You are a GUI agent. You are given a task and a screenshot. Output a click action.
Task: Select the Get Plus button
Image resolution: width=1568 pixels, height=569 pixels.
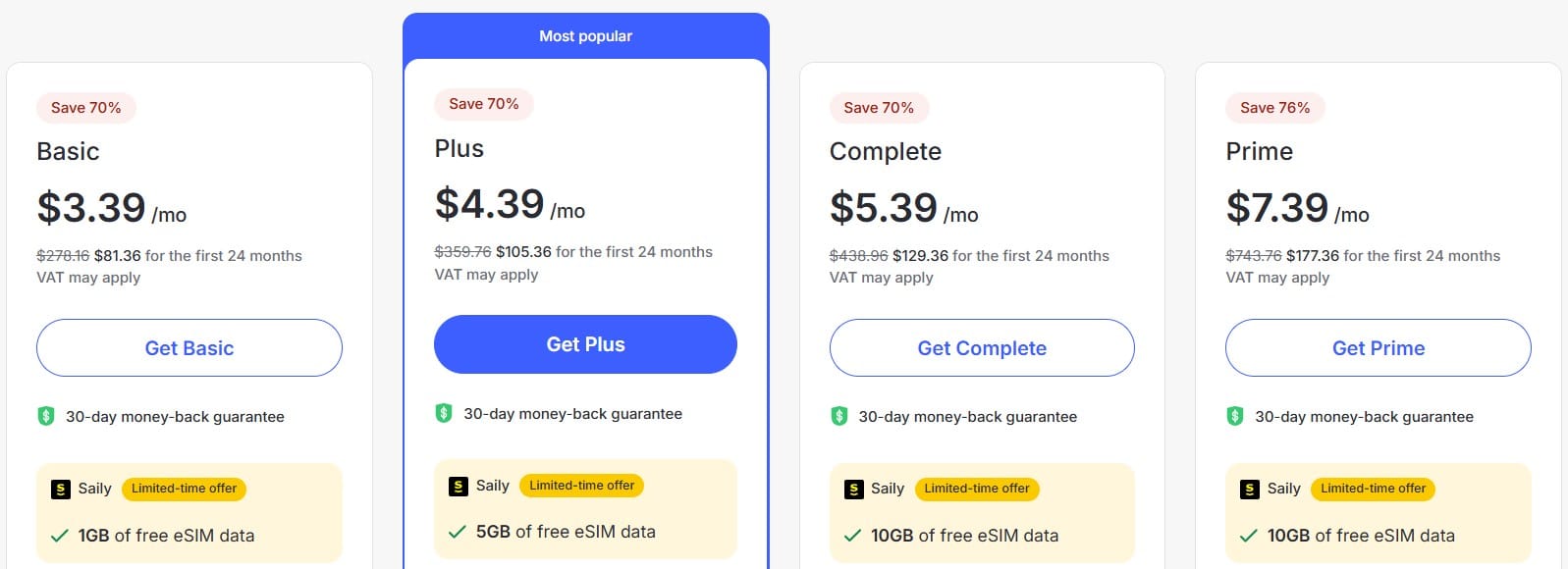tap(585, 344)
